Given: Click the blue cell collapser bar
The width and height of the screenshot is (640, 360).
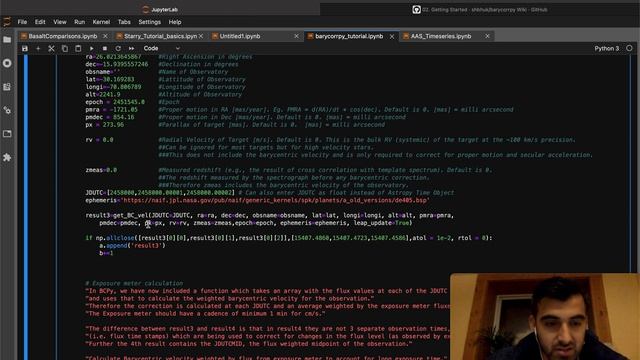Looking at the screenshot, I should pos(26,207).
